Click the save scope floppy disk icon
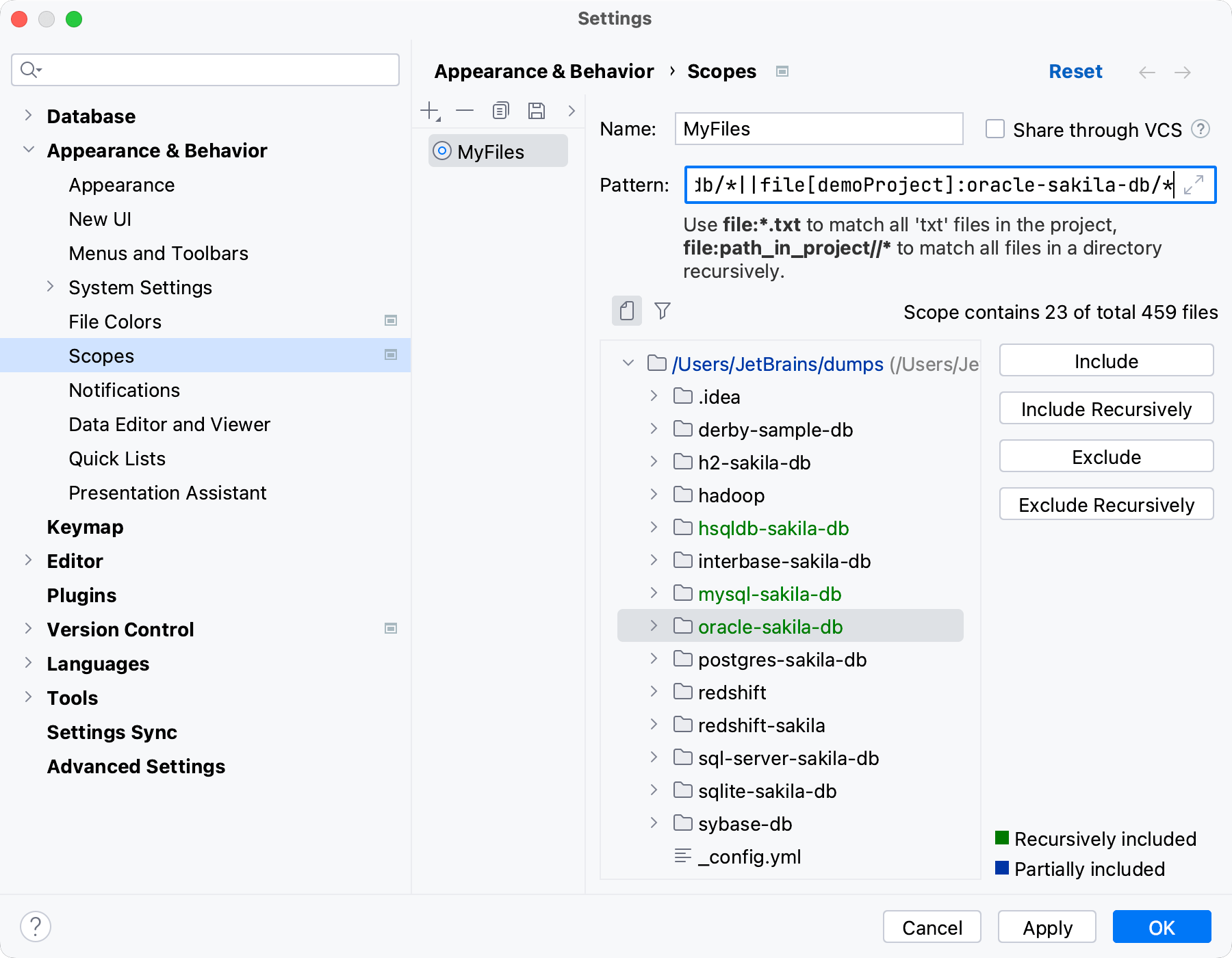 pos(537,110)
